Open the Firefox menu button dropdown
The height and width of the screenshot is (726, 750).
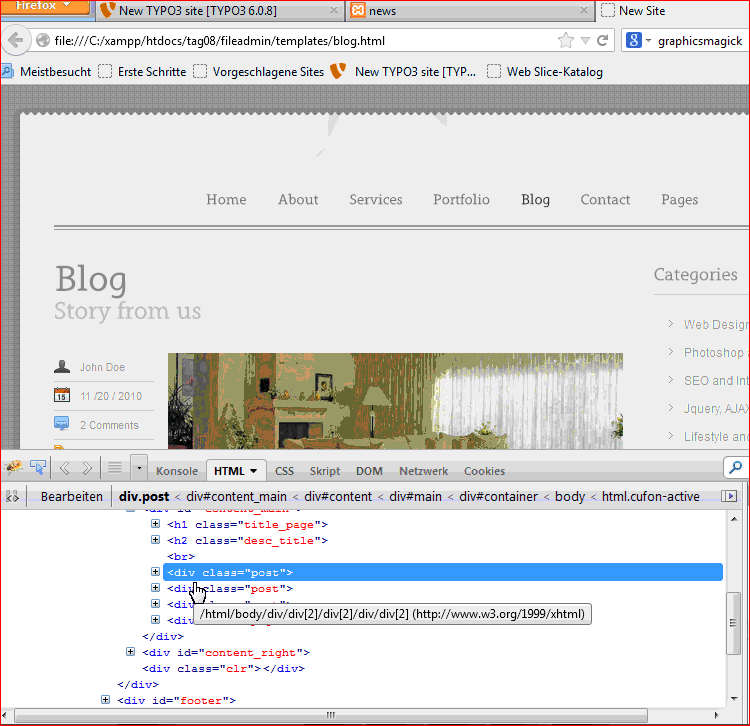coord(45,7)
